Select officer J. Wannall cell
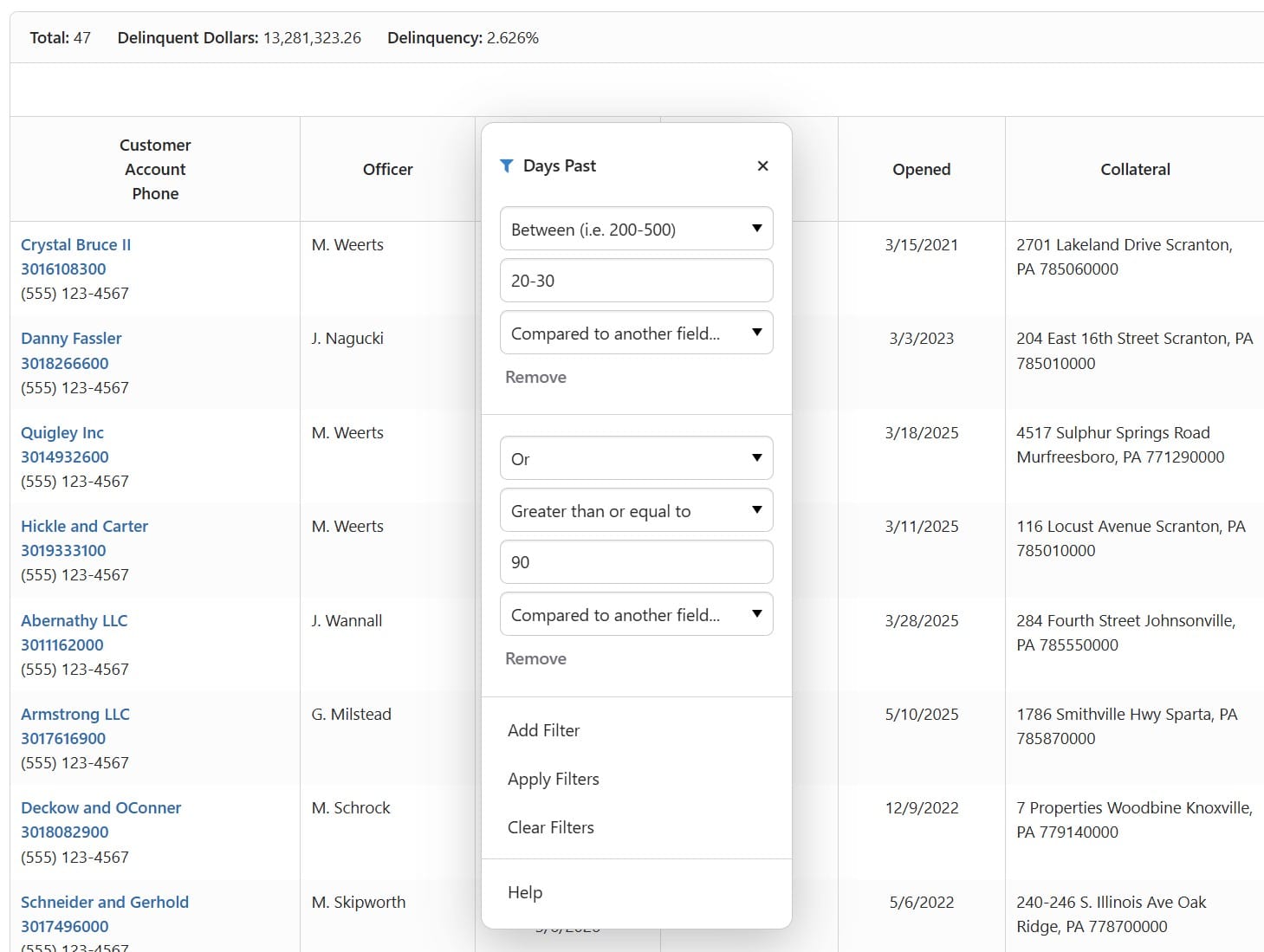This screenshot has width=1264, height=952. coord(347,620)
